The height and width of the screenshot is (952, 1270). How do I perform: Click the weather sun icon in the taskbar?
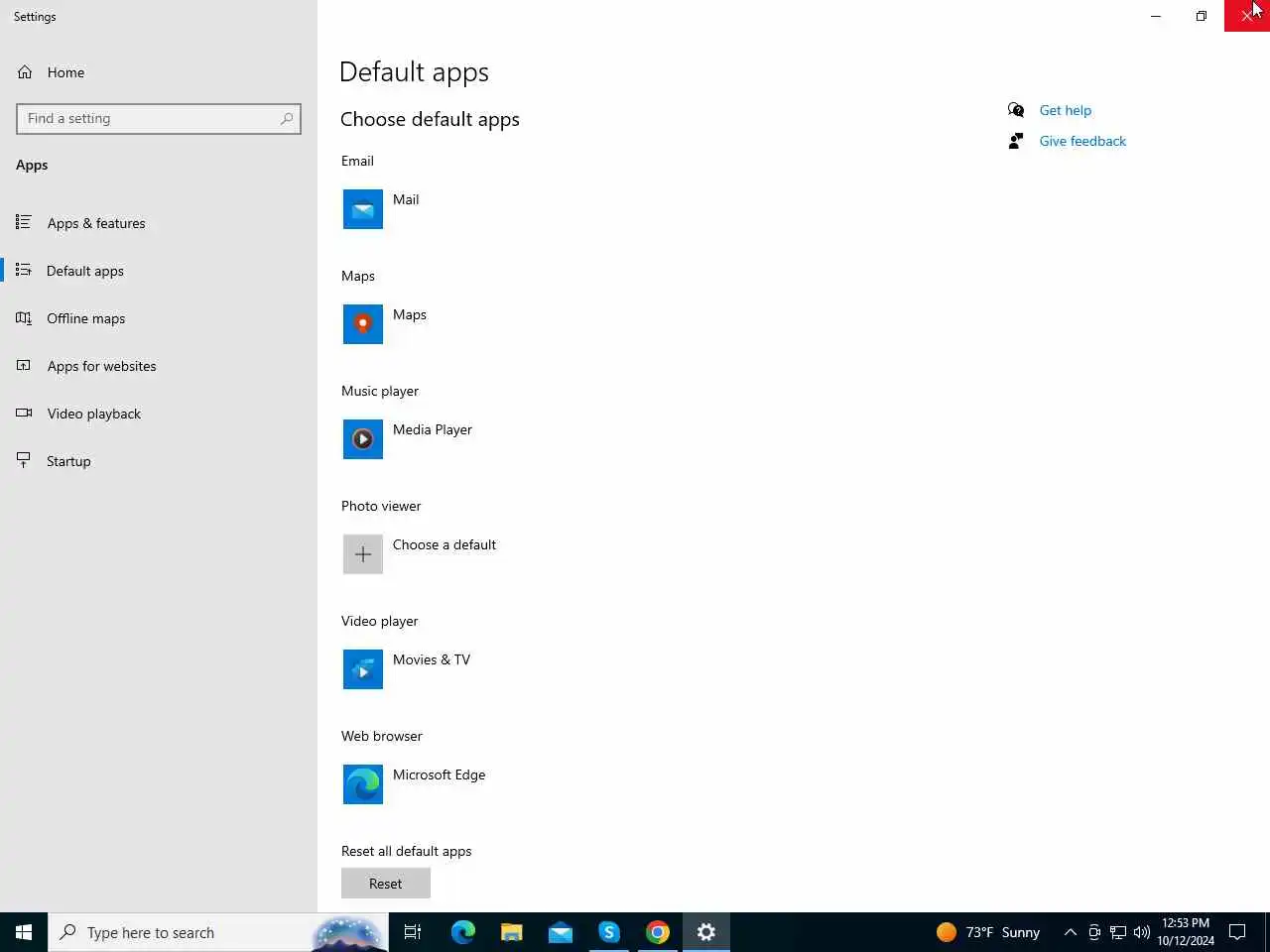coord(947,932)
